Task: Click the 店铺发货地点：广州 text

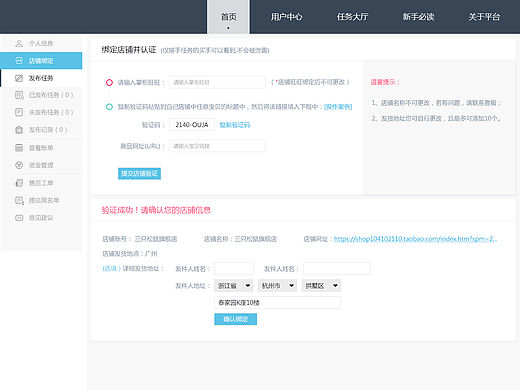Action: pyautogui.click(x=130, y=254)
